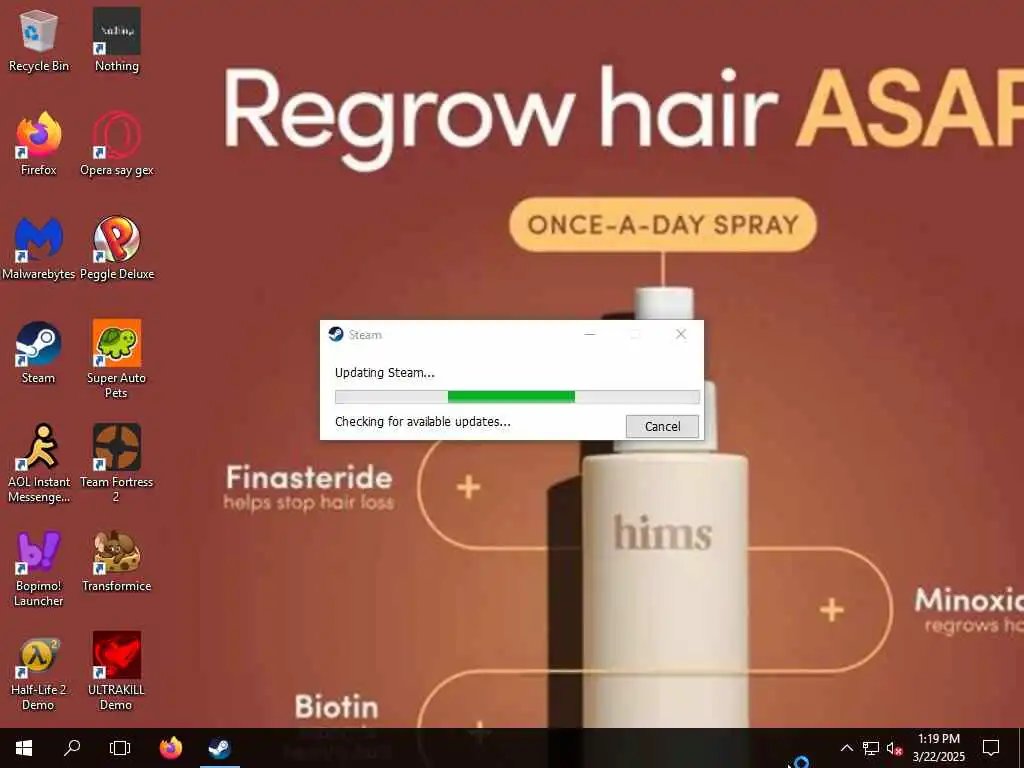
Task: Click 'Checking for available updates...' status text
Action: tap(423, 422)
